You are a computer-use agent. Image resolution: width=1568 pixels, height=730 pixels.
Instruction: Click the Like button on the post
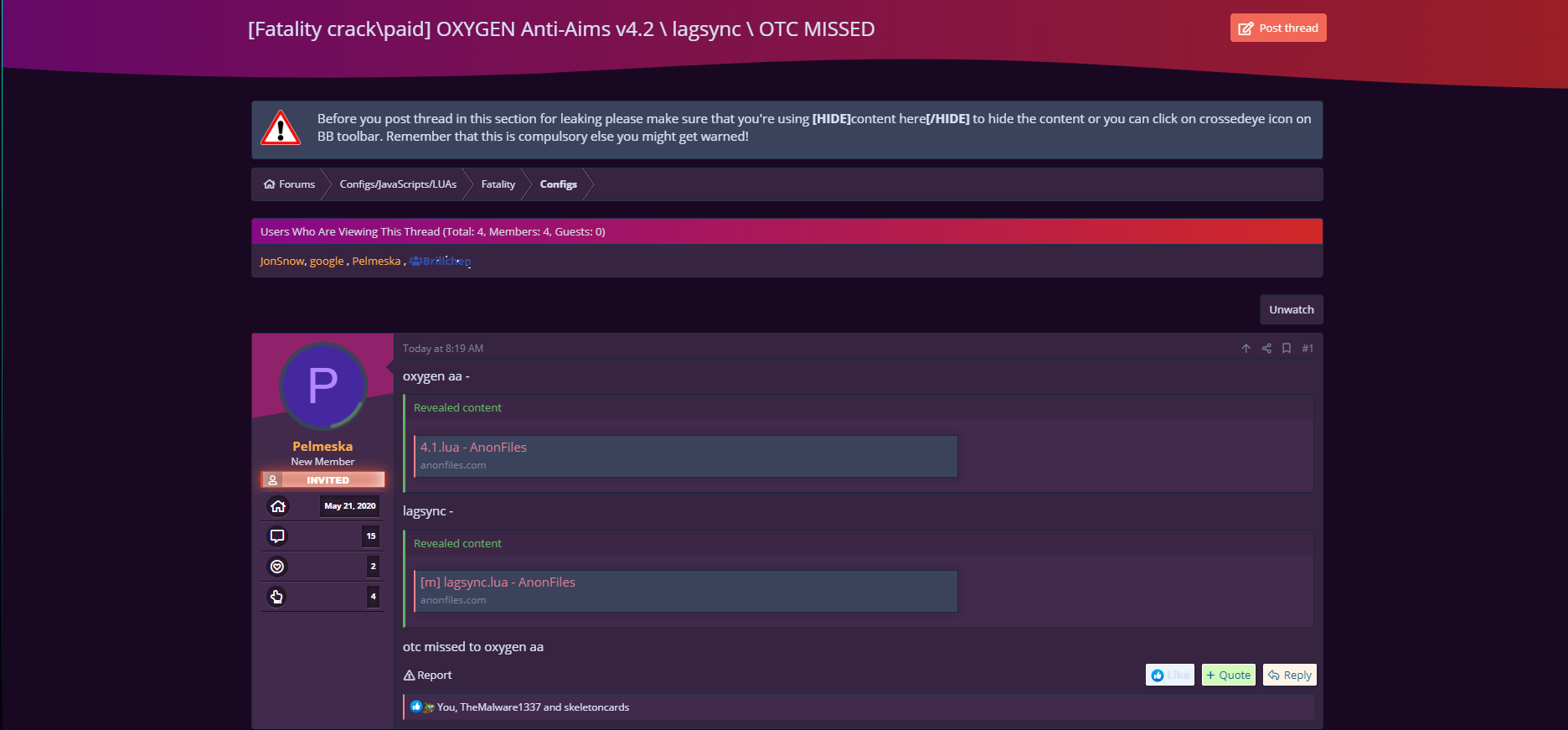tap(1170, 675)
